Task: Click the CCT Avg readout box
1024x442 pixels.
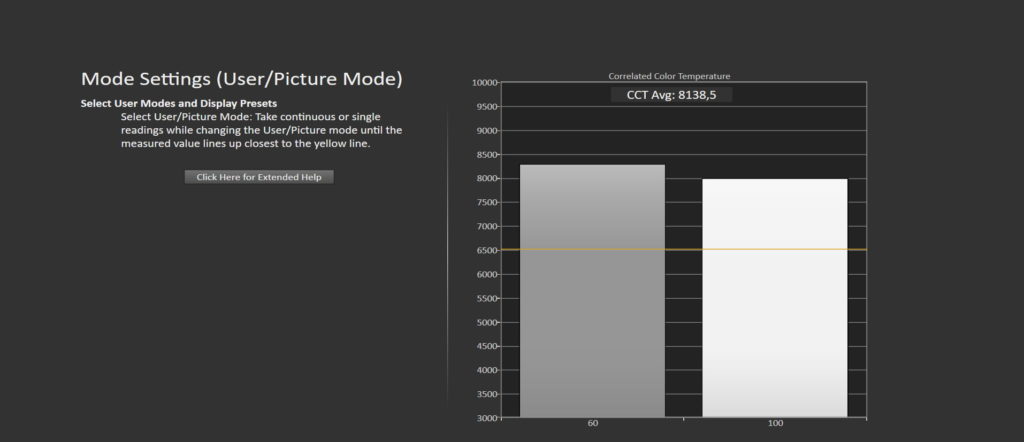Action: 672,95
